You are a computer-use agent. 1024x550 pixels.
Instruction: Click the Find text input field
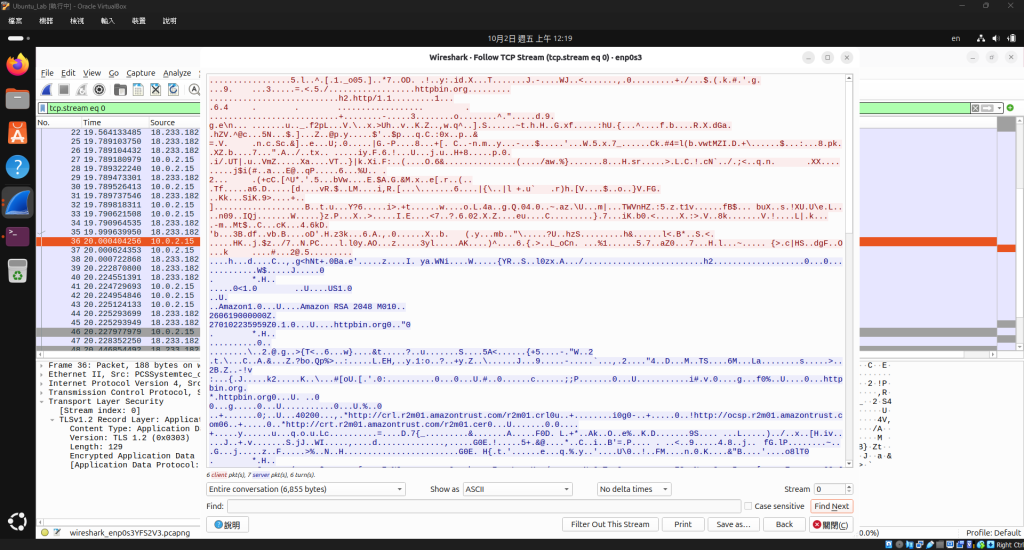pyautogui.click(x=484, y=506)
